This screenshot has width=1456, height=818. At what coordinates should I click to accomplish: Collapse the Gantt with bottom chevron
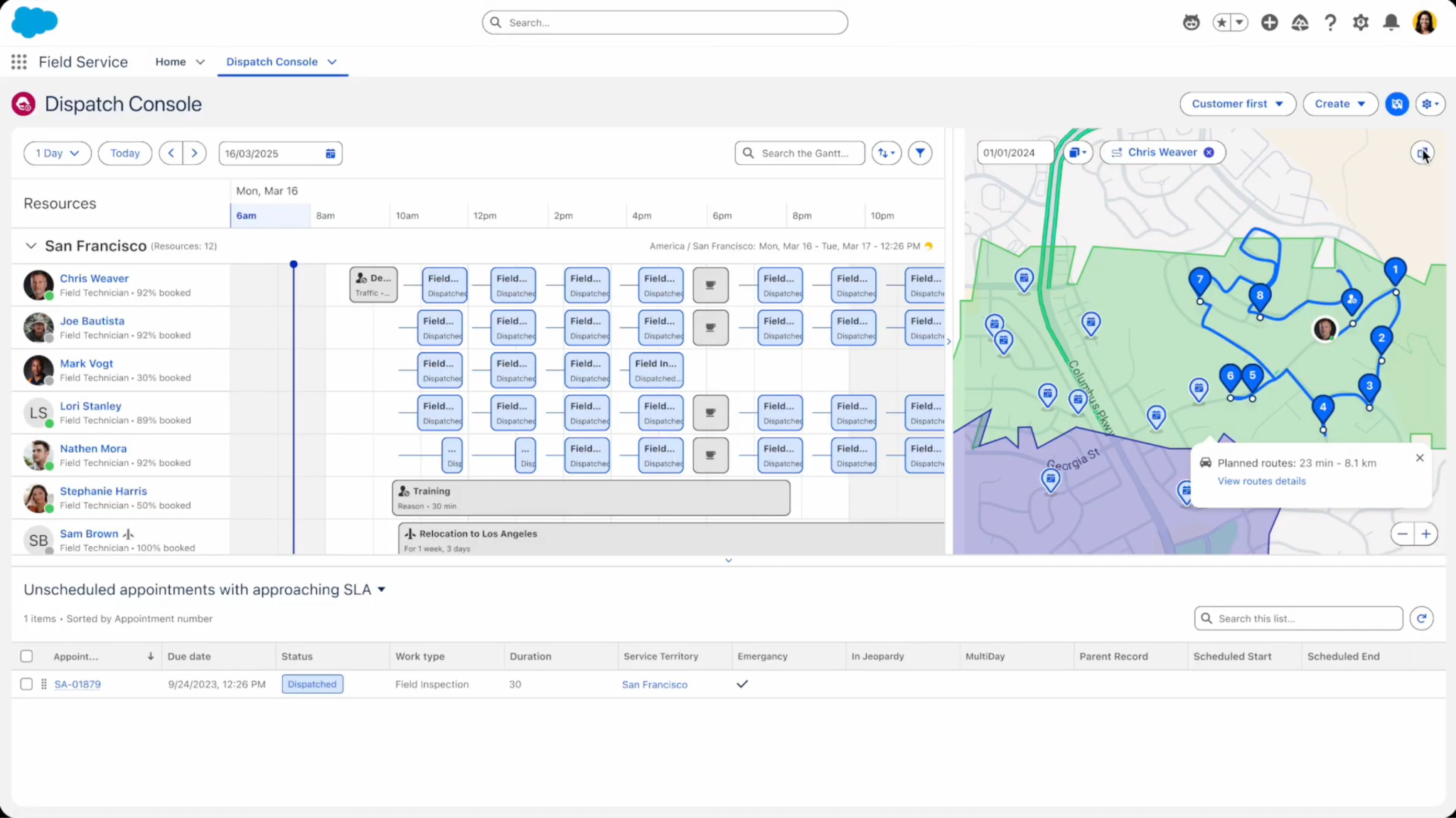tap(728, 561)
